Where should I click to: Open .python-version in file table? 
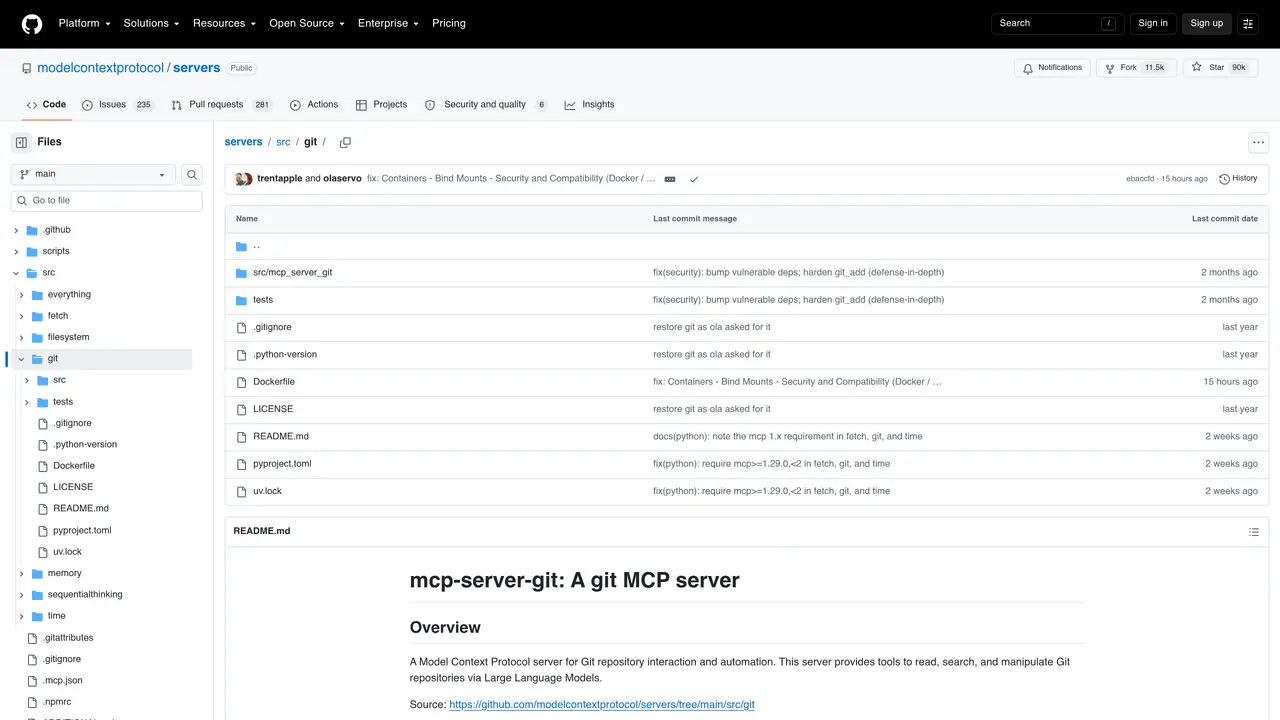coord(285,355)
